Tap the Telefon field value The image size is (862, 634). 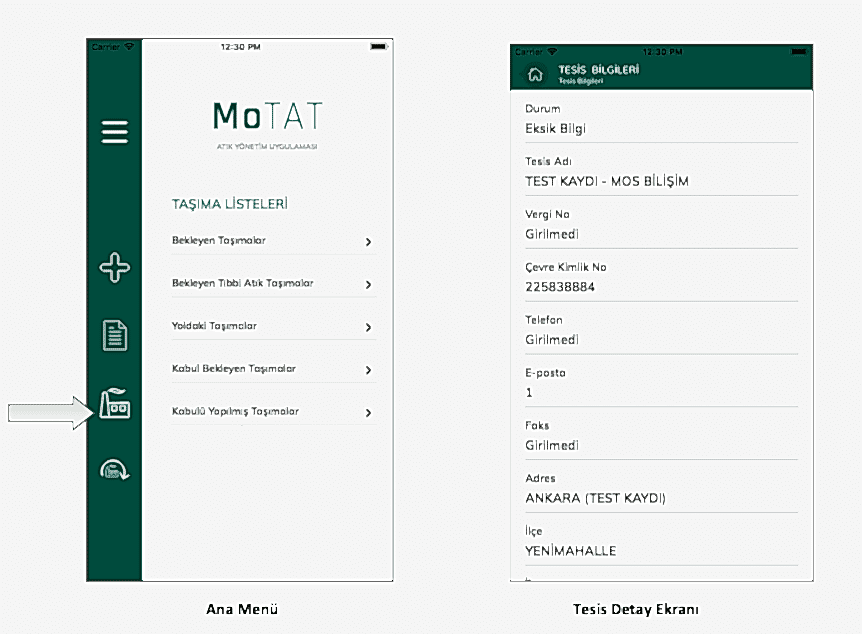click(552, 340)
